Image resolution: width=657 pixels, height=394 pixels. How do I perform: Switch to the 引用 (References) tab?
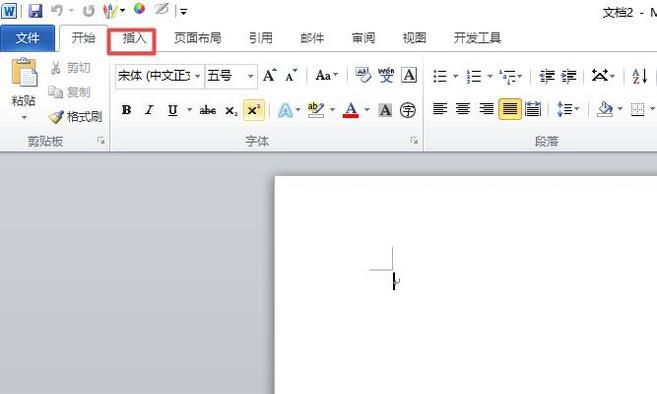[261, 38]
